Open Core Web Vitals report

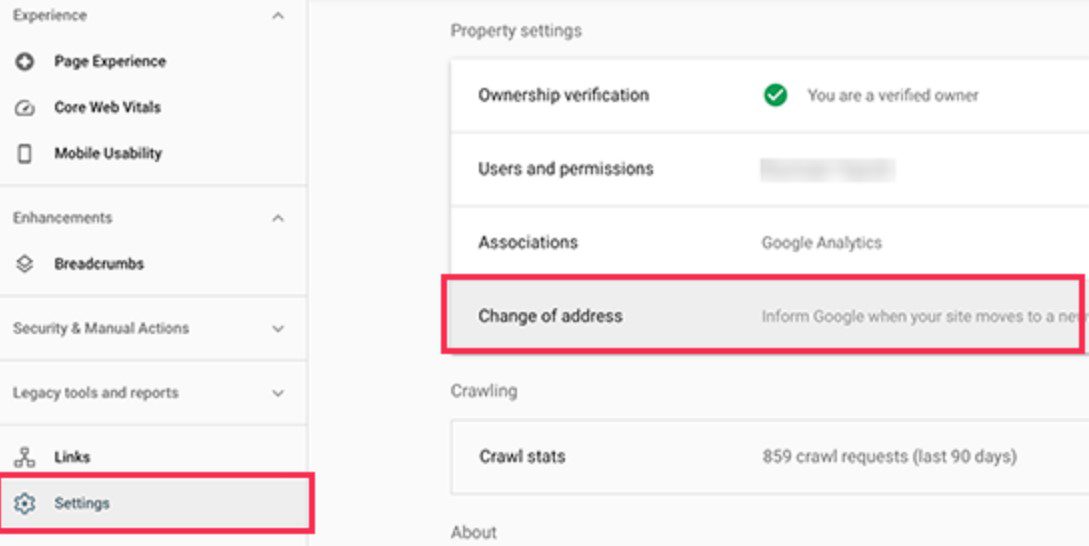107,108
